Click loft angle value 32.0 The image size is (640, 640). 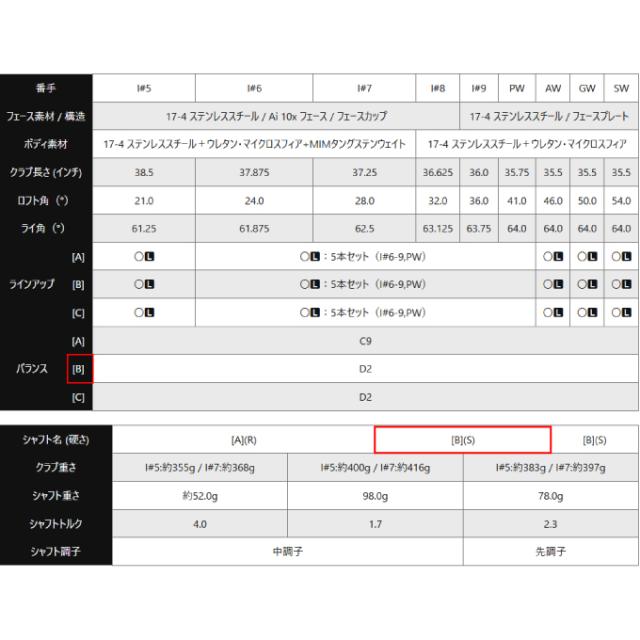pos(438,201)
